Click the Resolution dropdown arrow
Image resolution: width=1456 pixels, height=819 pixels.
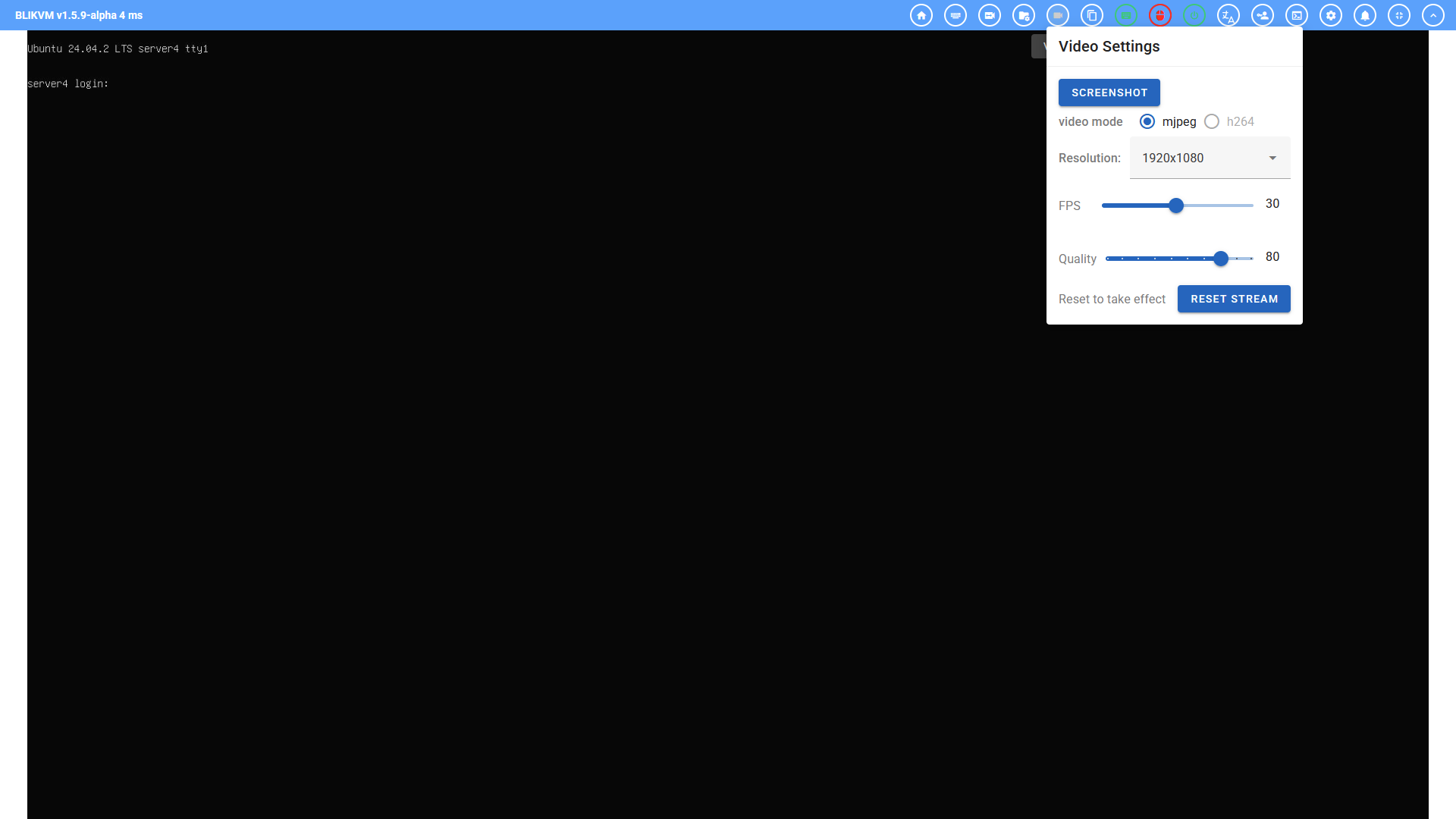(x=1272, y=158)
